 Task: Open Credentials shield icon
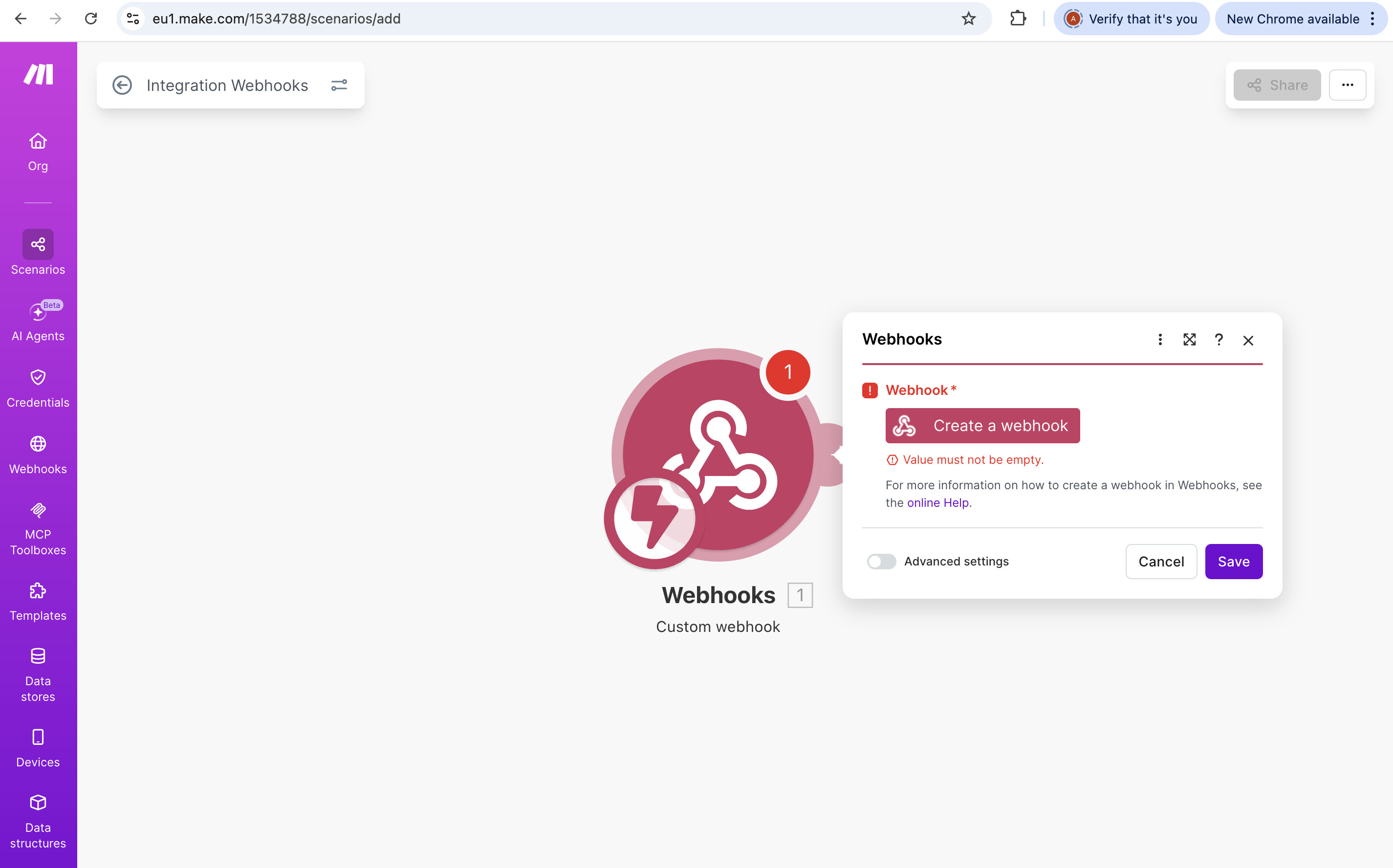[x=38, y=377]
